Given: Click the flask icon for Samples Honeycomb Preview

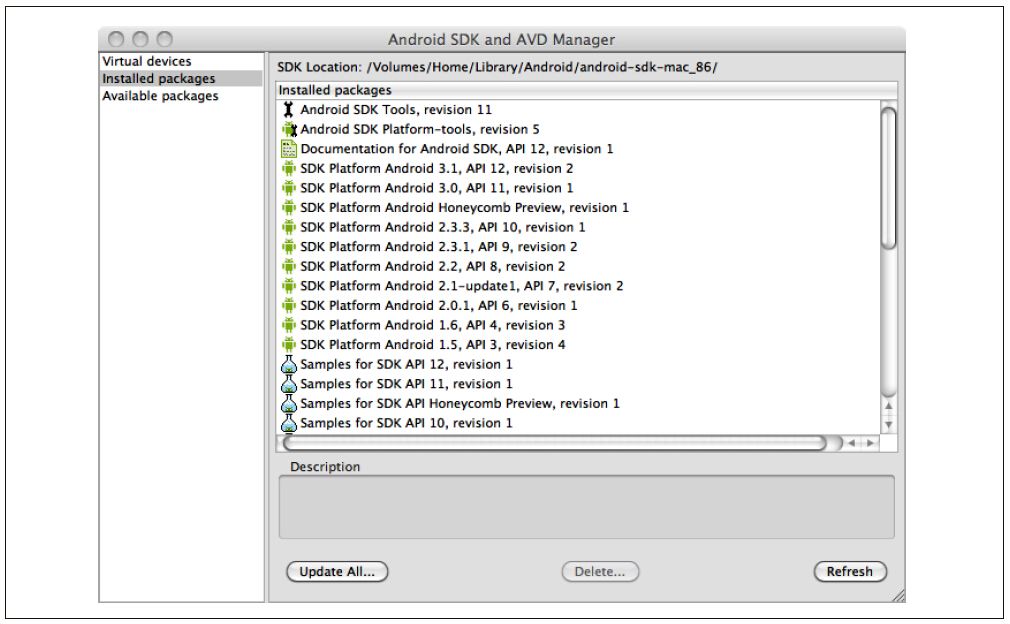Looking at the screenshot, I should pyautogui.click(x=289, y=404).
